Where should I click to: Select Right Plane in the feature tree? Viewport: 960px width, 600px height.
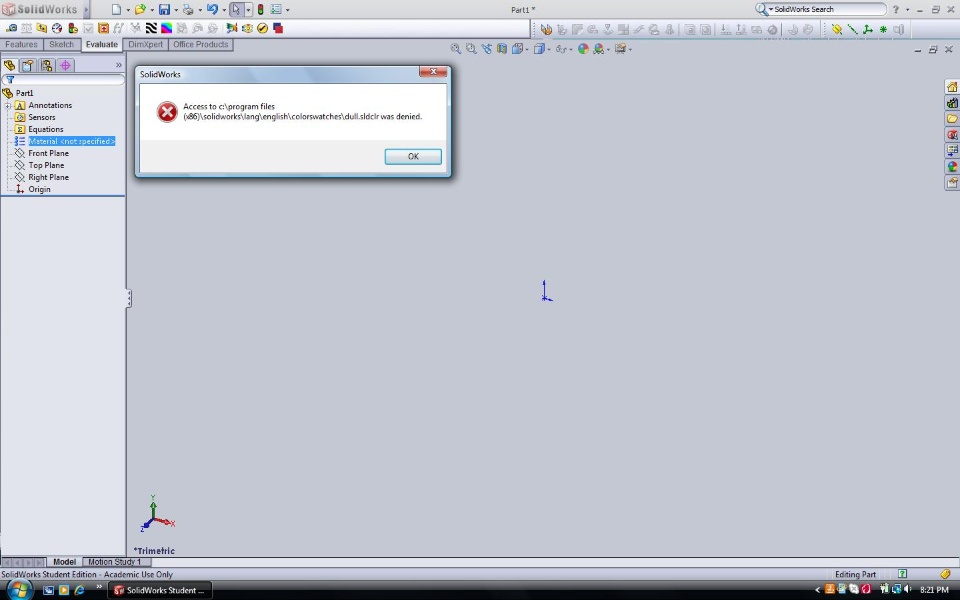point(48,177)
